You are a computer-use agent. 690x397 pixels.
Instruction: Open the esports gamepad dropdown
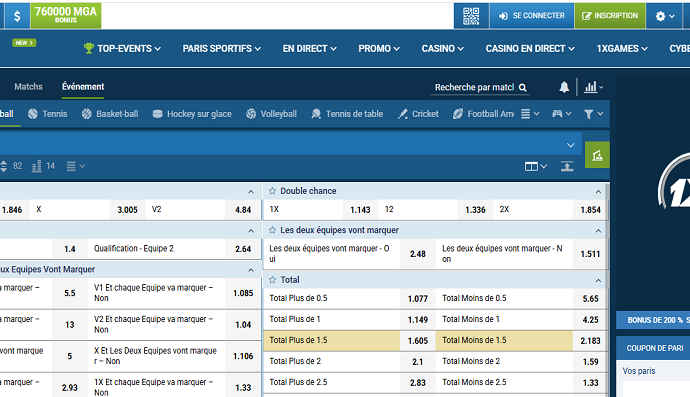coord(562,114)
